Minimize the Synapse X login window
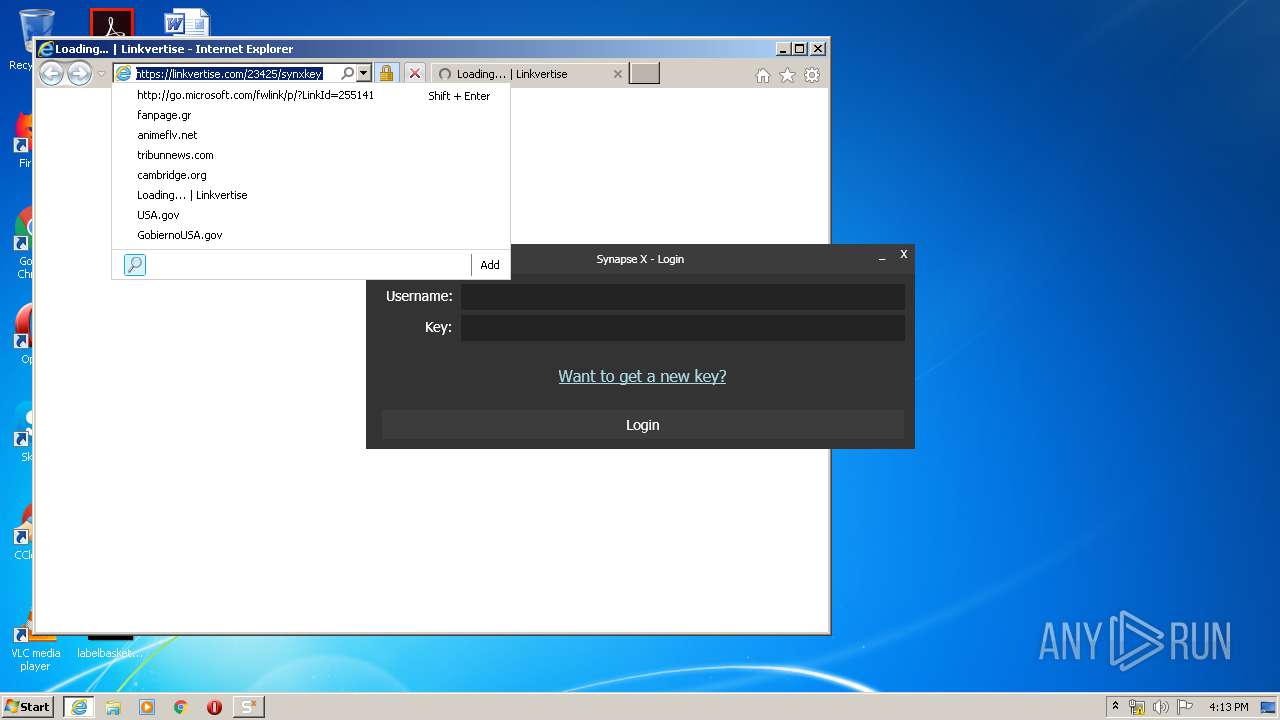Image resolution: width=1280 pixels, height=720 pixels. [x=882, y=258]
